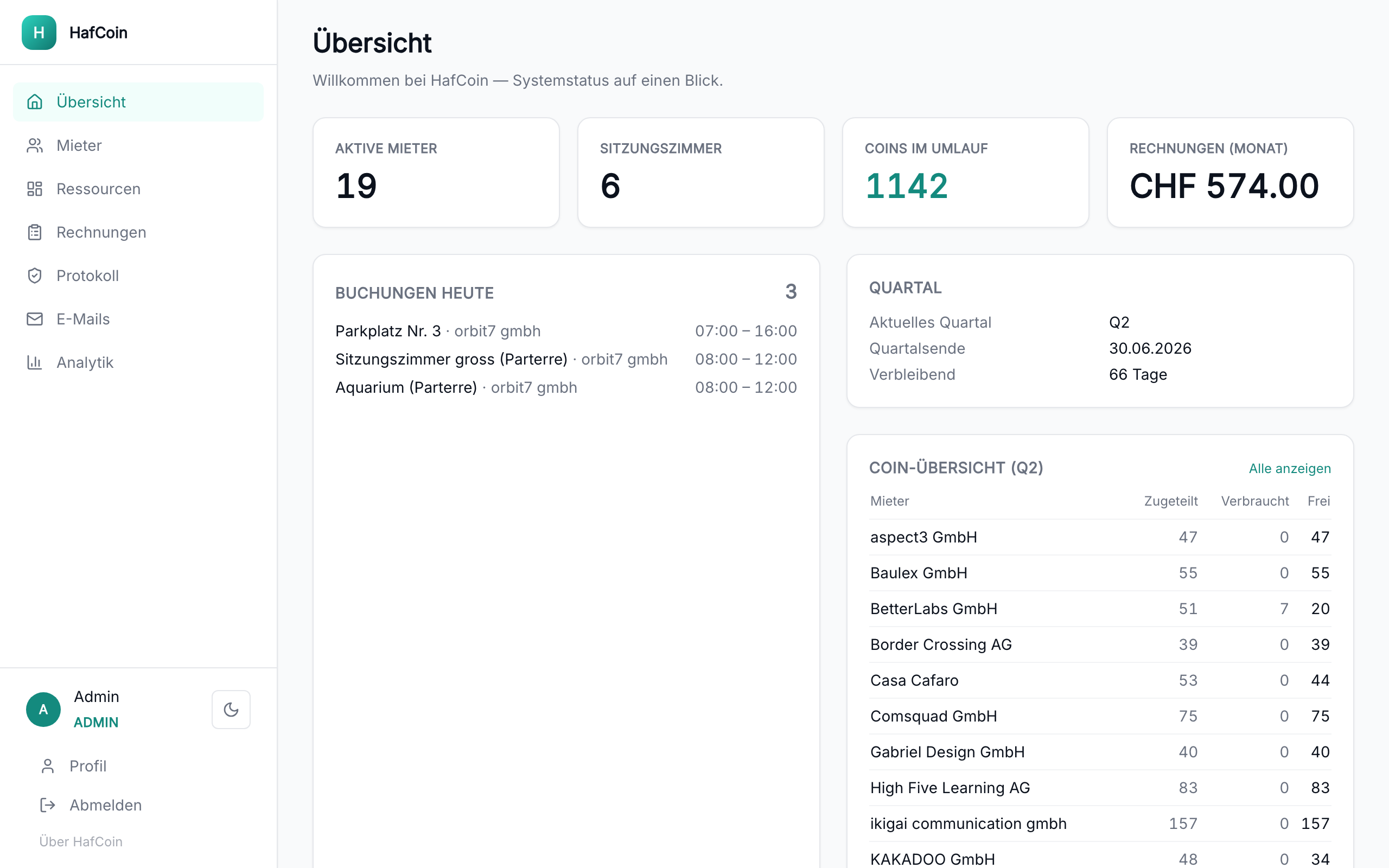Open the Ressourcen menu item
Screen dimensions: 1389x868
point(138,189)
